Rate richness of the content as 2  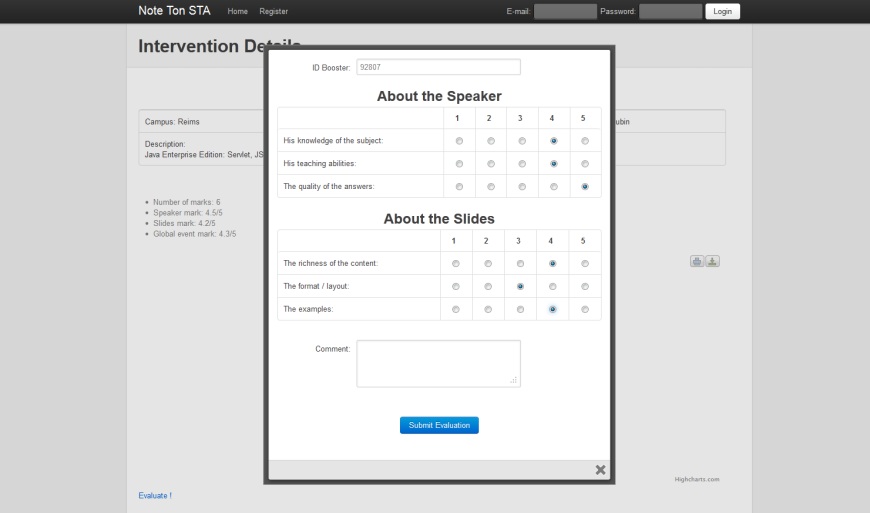488,263
